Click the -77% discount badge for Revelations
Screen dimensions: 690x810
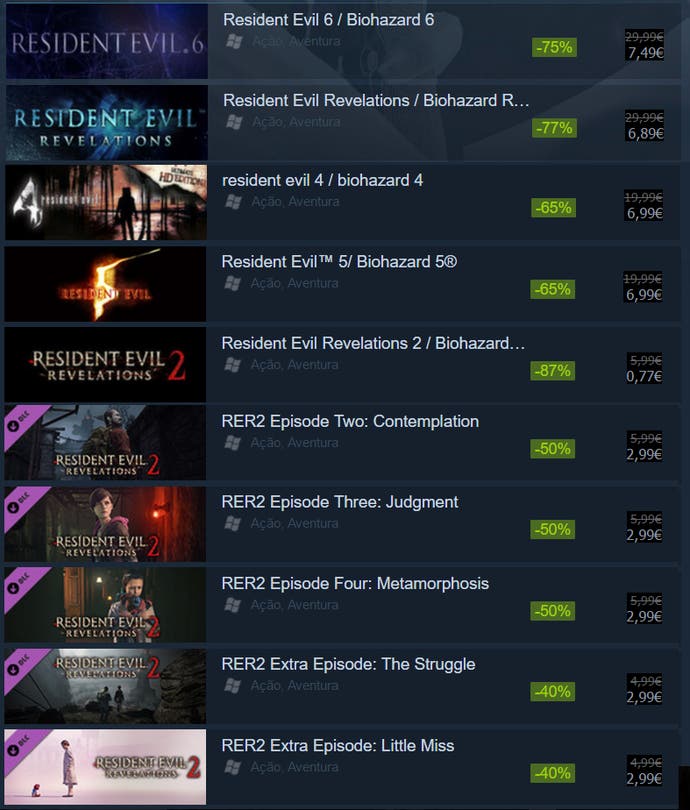pos(554,128)
